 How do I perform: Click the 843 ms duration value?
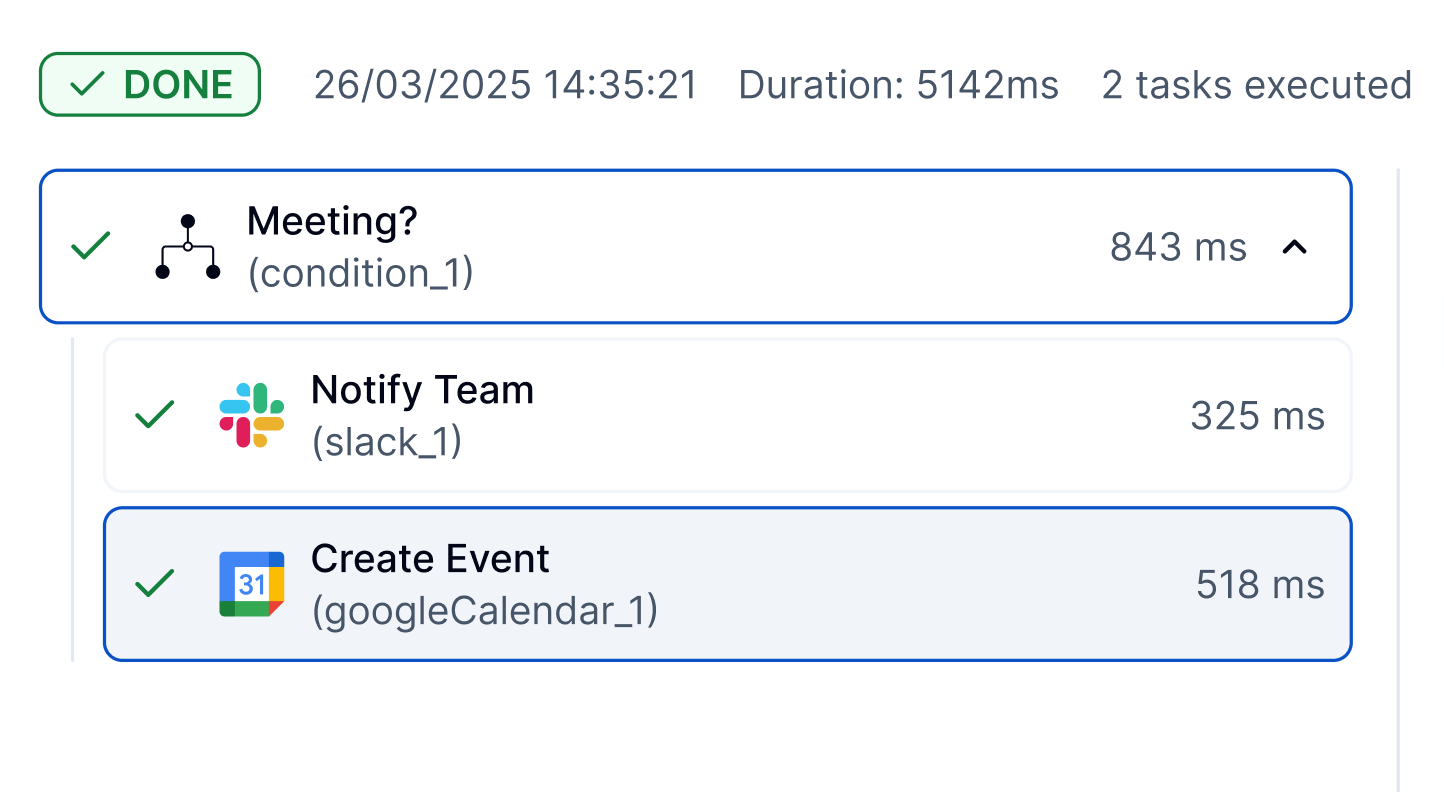pos(1177,246)
